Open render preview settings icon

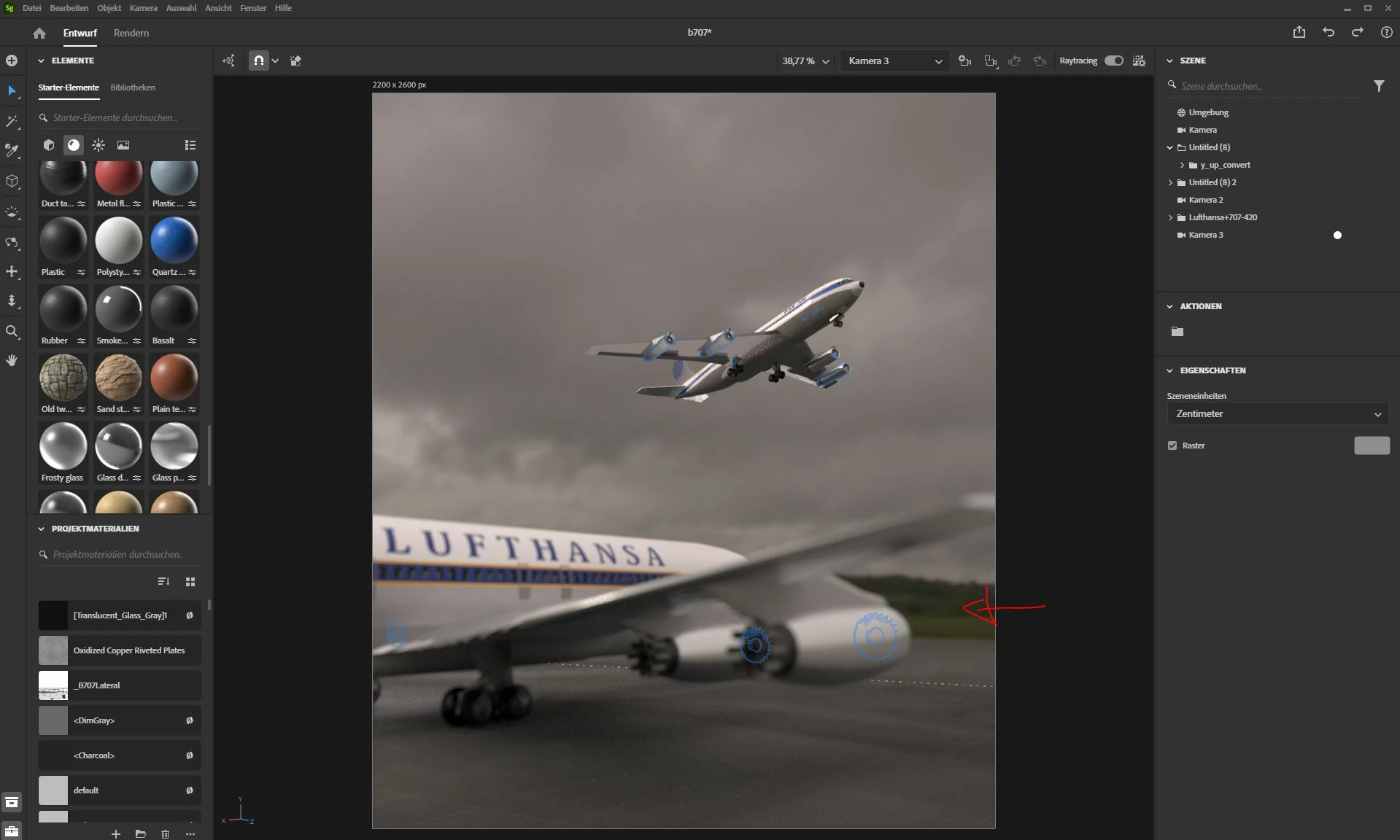pos(1139,61)
